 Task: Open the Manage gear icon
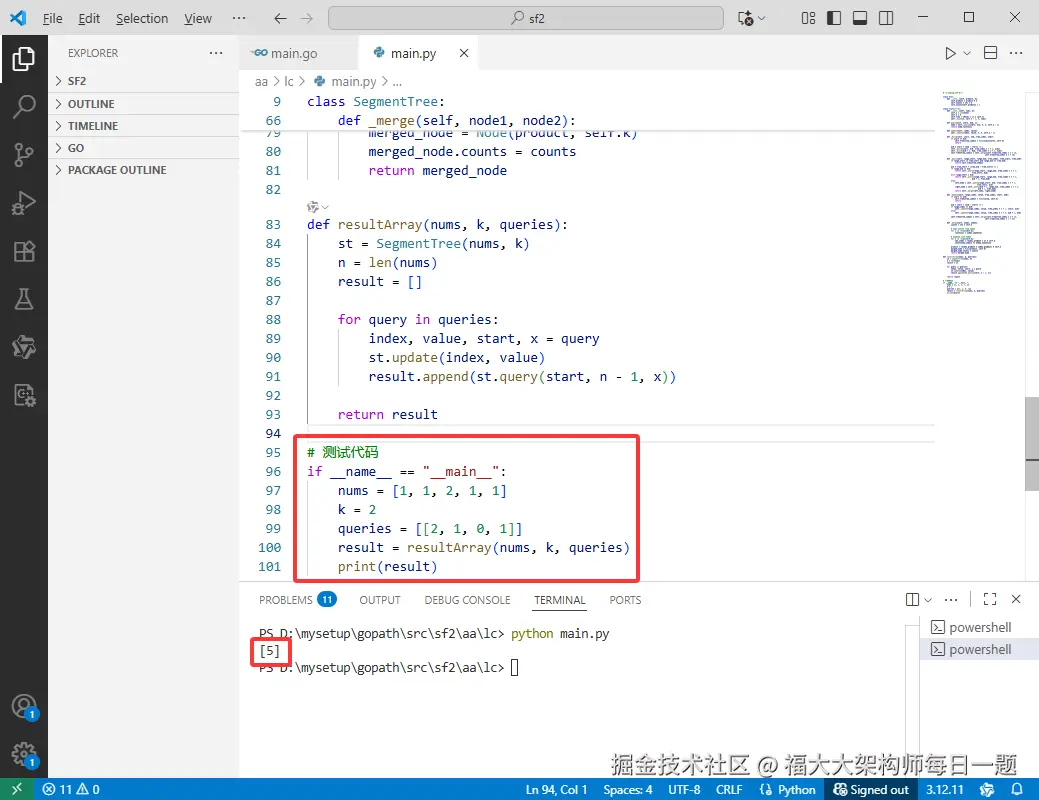tap(24, 754)
